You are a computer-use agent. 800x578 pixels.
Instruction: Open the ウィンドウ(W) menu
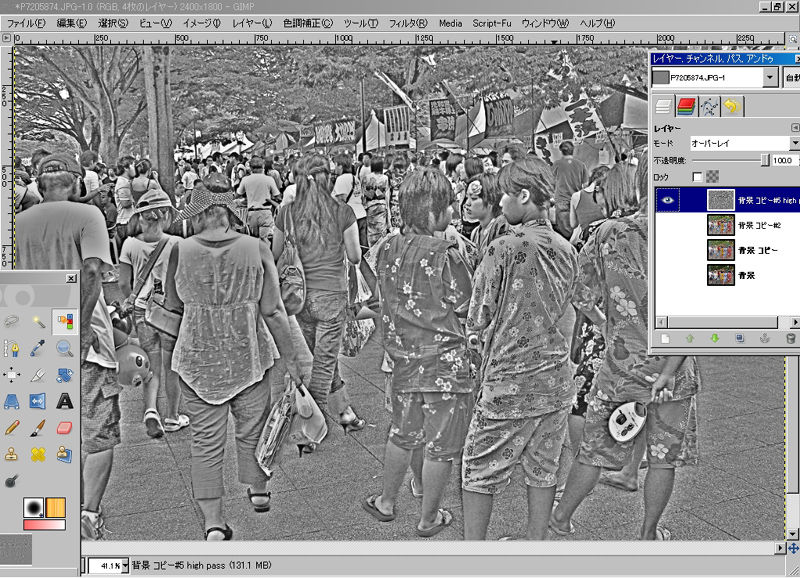point(545,23)
